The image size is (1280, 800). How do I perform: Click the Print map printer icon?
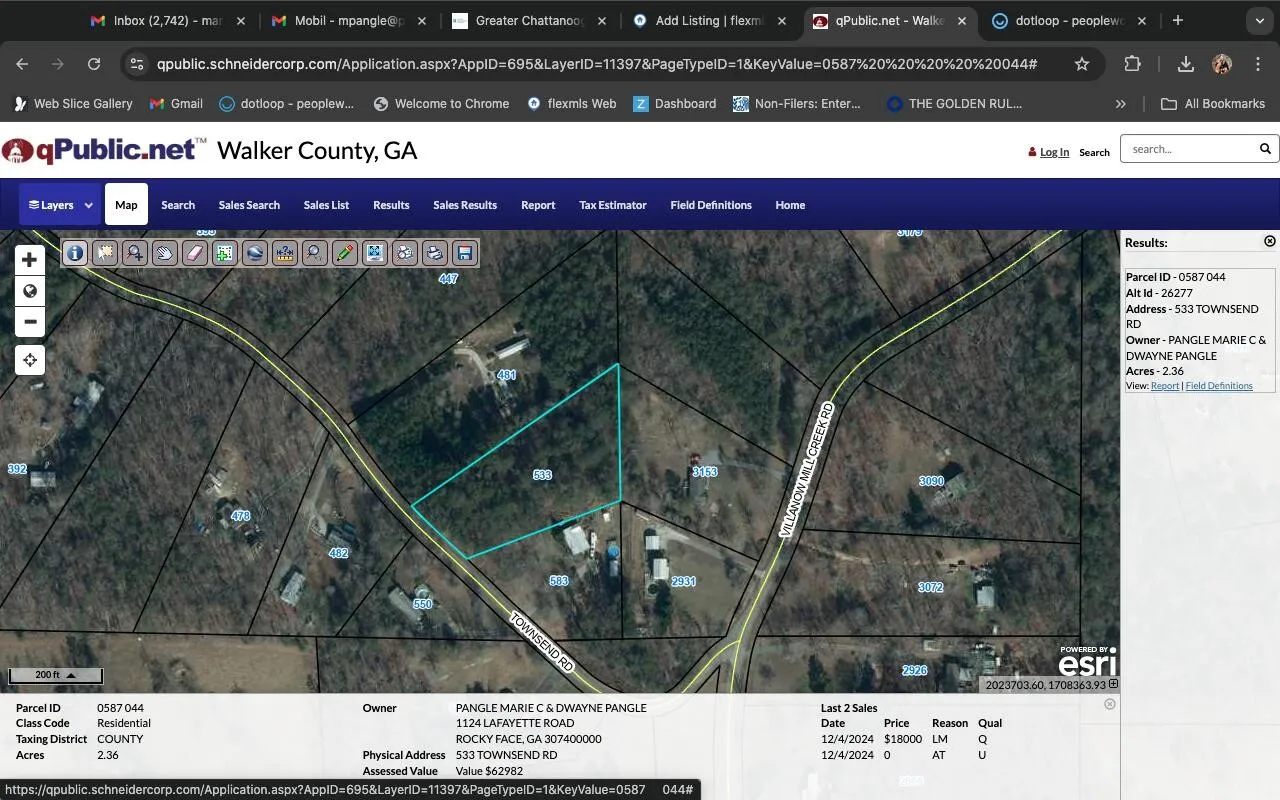pos(434,253)
